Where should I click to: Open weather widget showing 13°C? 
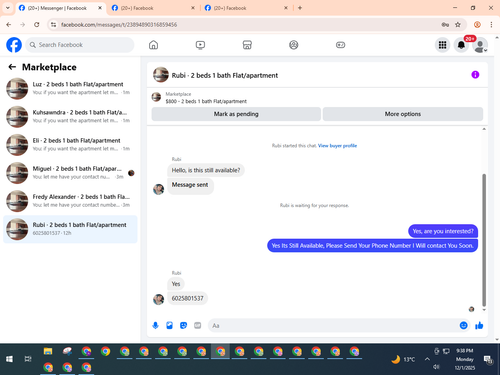pyautogui.click(x=403, y=359)
